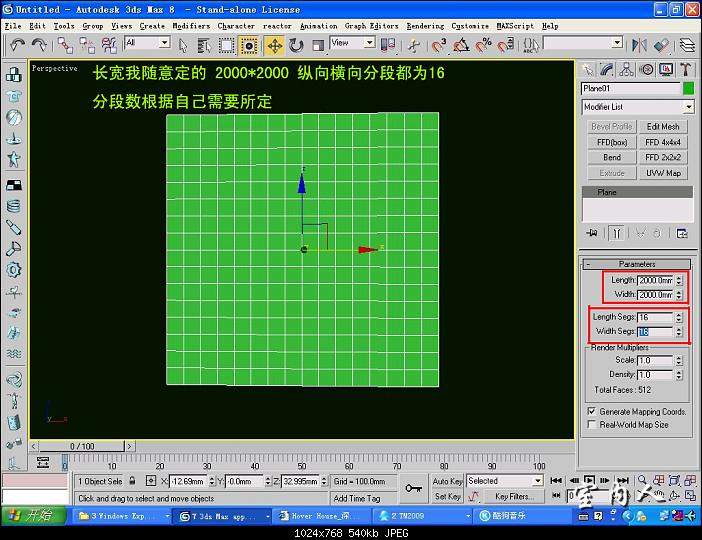Switch to the Display command panel tab
This screenshot has width=702, height=540.
(666, 69)
